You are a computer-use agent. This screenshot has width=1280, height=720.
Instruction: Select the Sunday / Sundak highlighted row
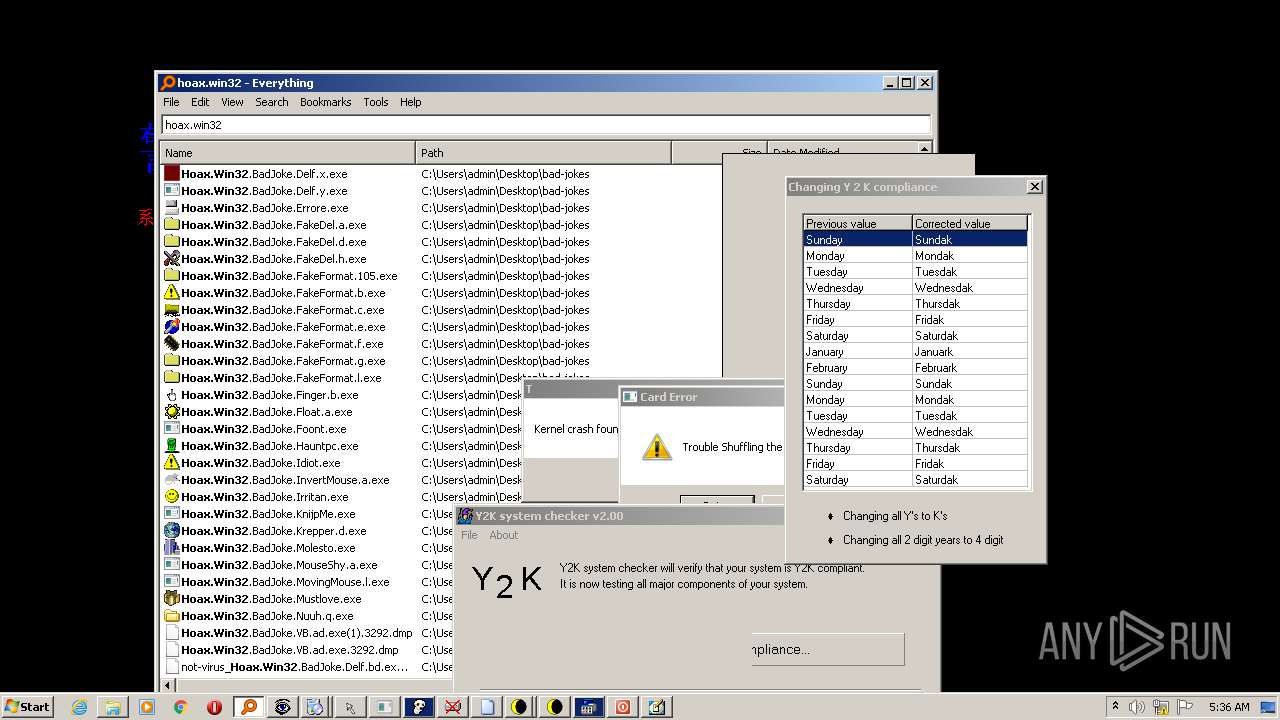[915, 239]
